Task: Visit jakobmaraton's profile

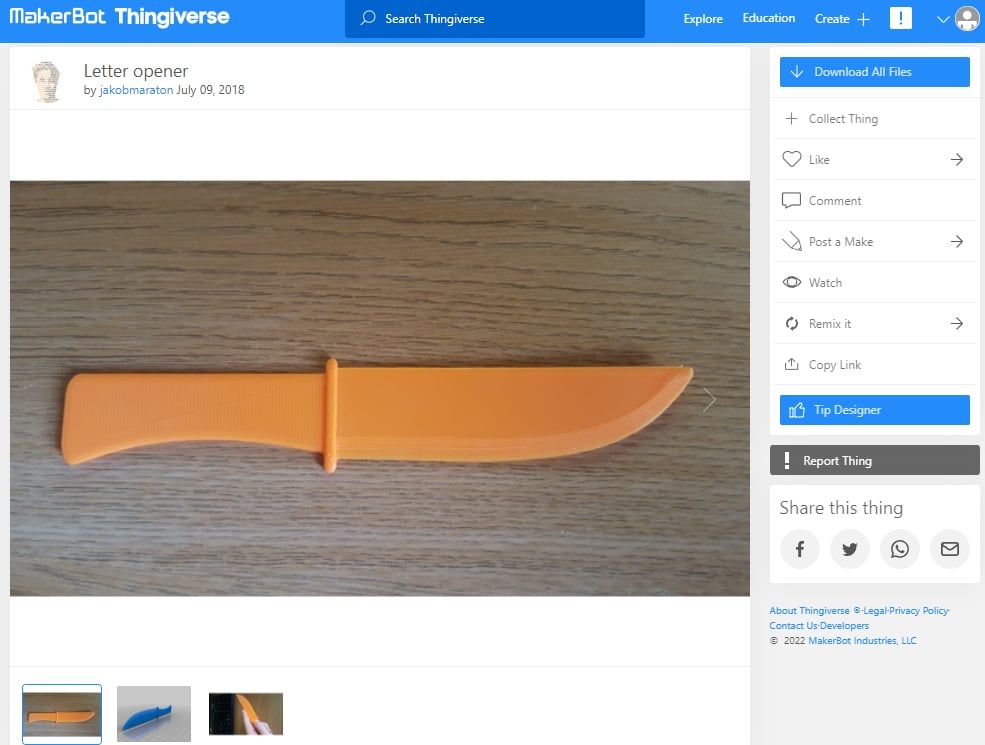Action: point(134,89)
